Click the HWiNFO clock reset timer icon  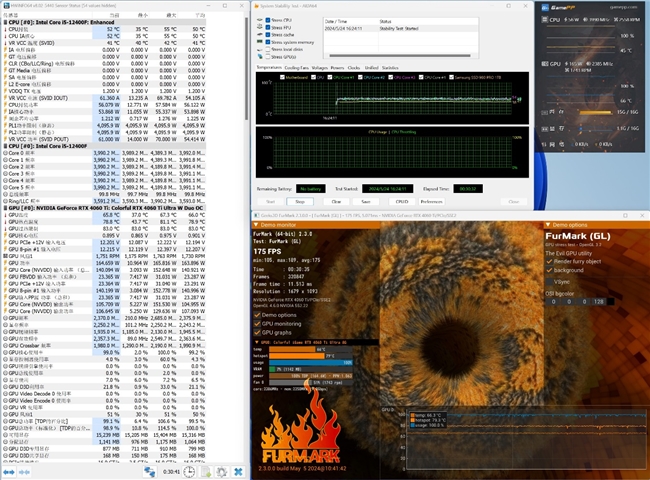click(x=189, y=472)
